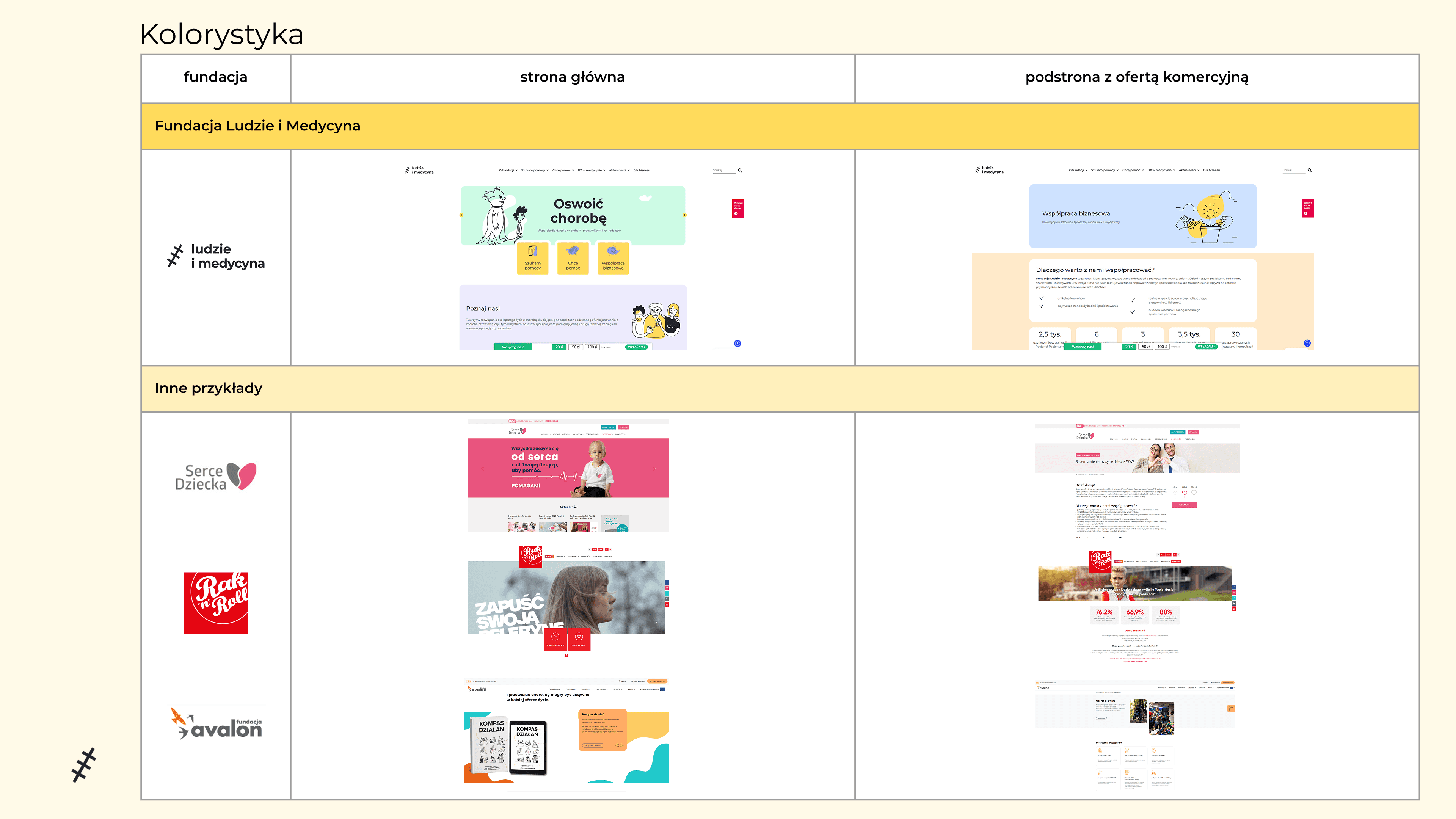The width and height of the screenshot is (1456, 819).
Task: Click the red Szukam pomocy tile on the Rak'n'Roll homepage
Action: click(x=555, y=640)
